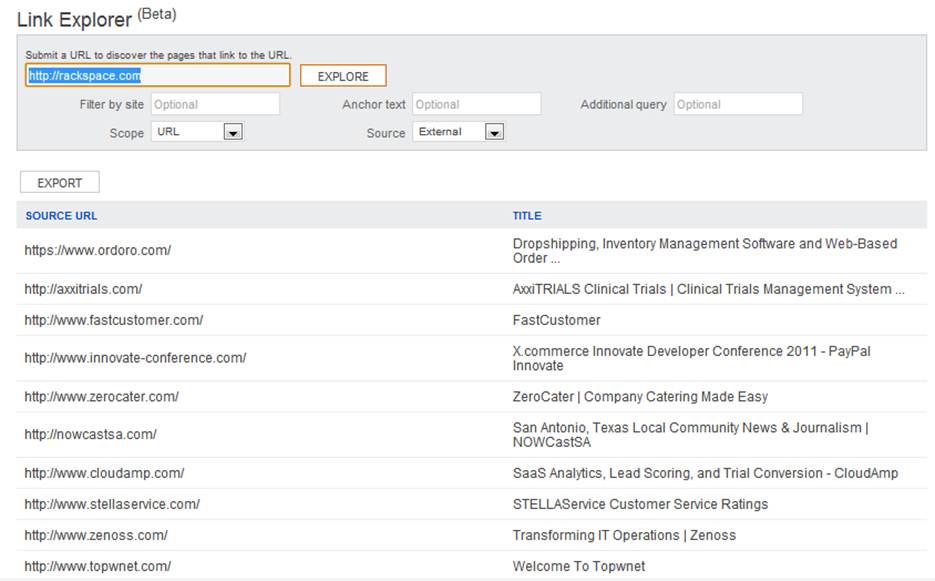The image size is (935, 581).
Task: Open the Scope dropdown set to URL
Action: pos(197,132)
